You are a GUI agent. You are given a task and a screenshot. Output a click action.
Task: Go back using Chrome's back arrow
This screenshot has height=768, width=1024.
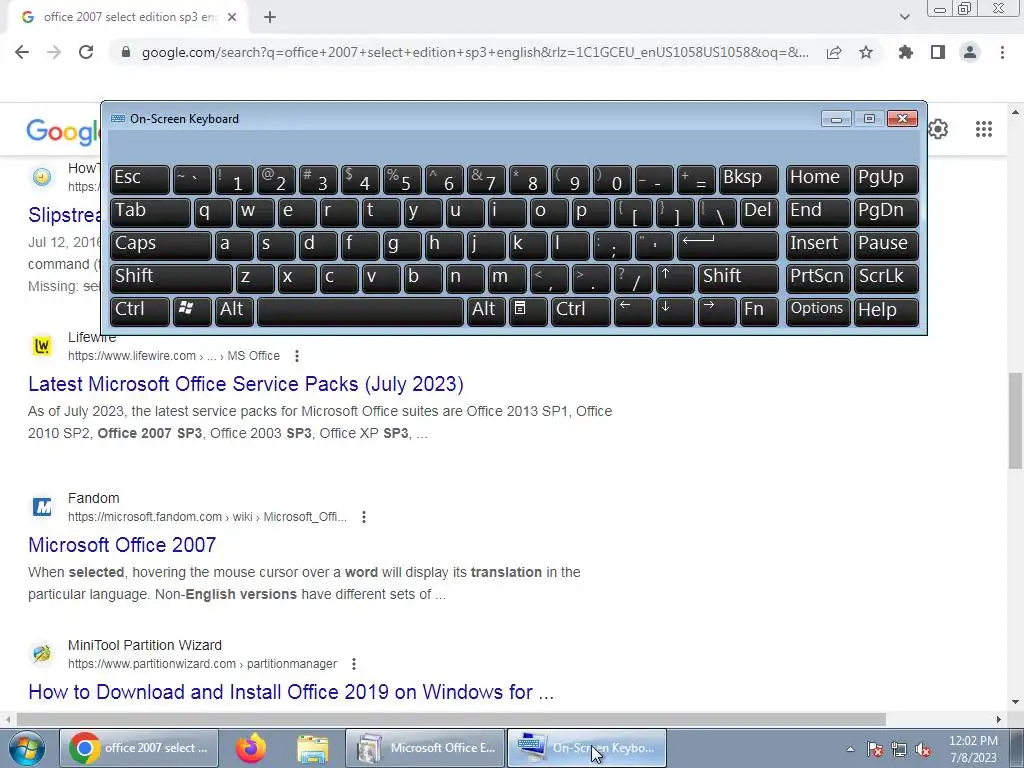click(x=22, y=52)
